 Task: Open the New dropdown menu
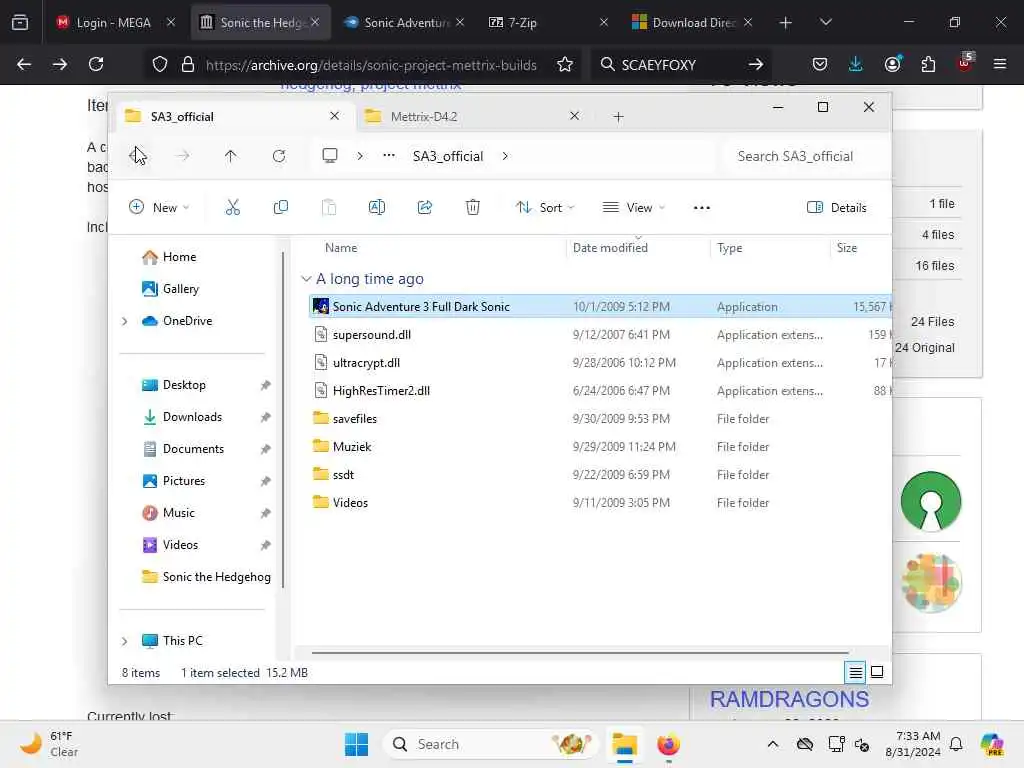click(159, 208)
